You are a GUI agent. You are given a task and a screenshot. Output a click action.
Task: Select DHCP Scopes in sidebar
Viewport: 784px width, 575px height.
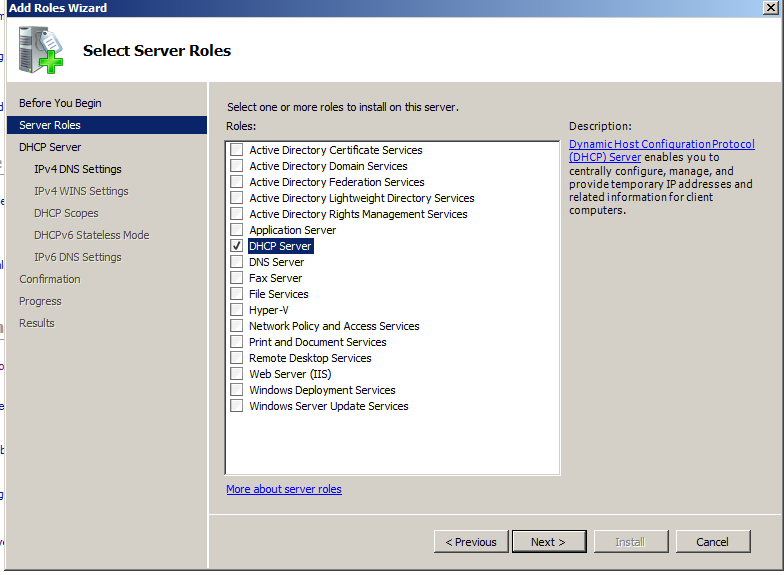click(66, 213)
